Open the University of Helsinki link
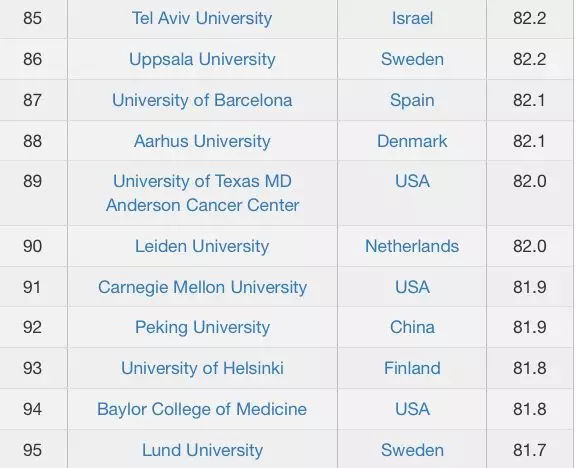This screenshot has width=576, height=468. [x=202, y=368]
